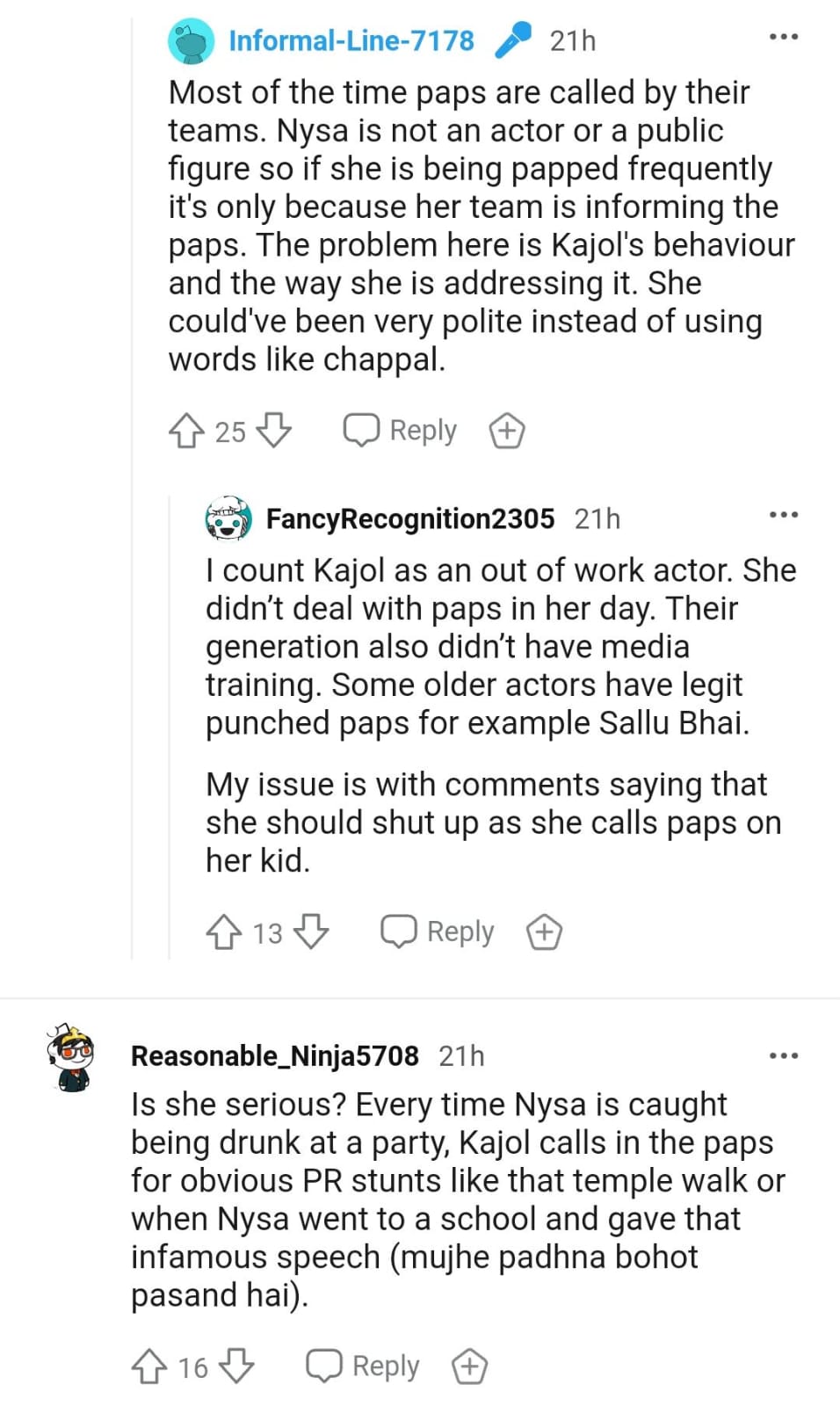Give award to Reasonable_Ninja5708's comment
Image resolution: width=840 pixels, height=1406 pixels.
469,1367
